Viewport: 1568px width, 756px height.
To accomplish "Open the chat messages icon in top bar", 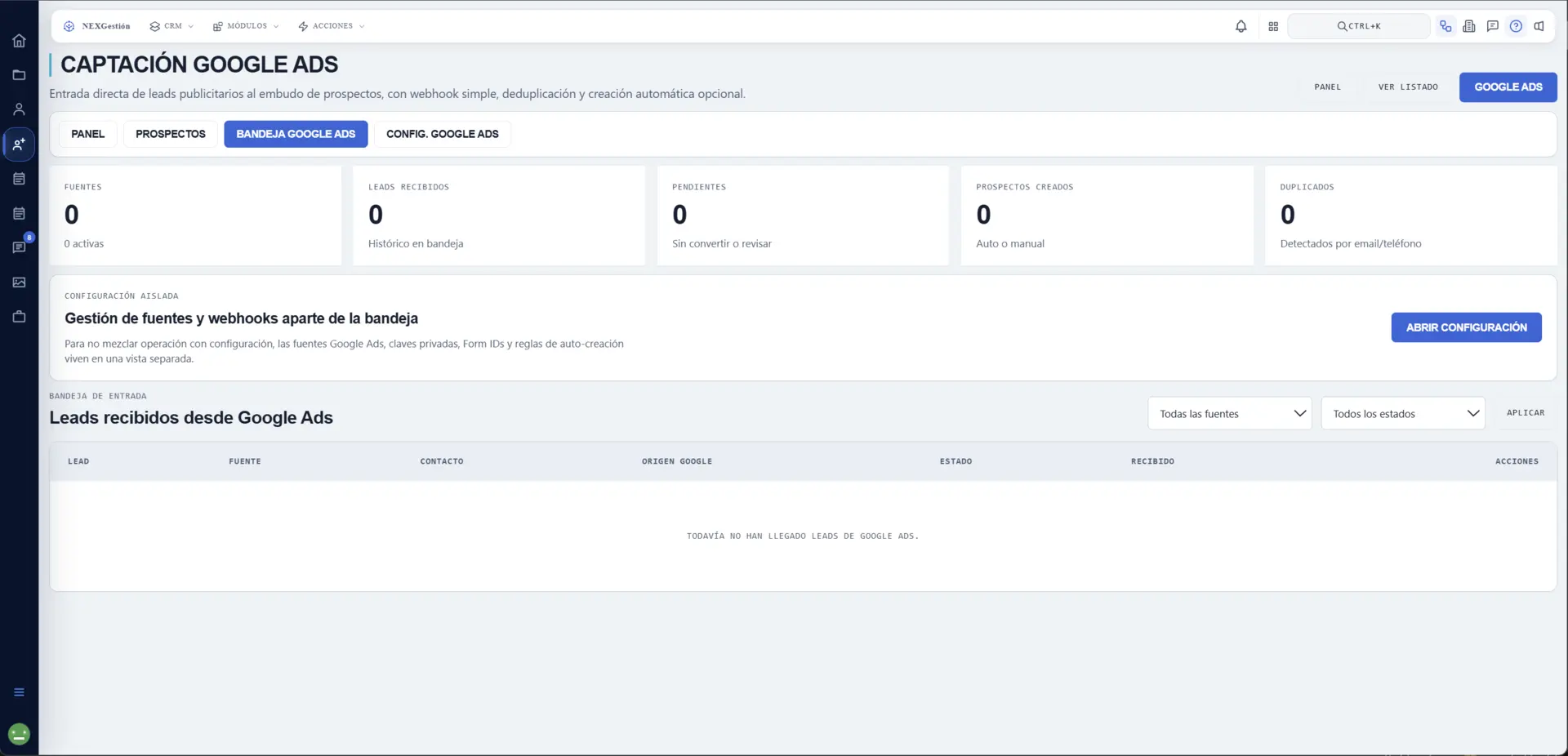I will (x=1492, y=26).
